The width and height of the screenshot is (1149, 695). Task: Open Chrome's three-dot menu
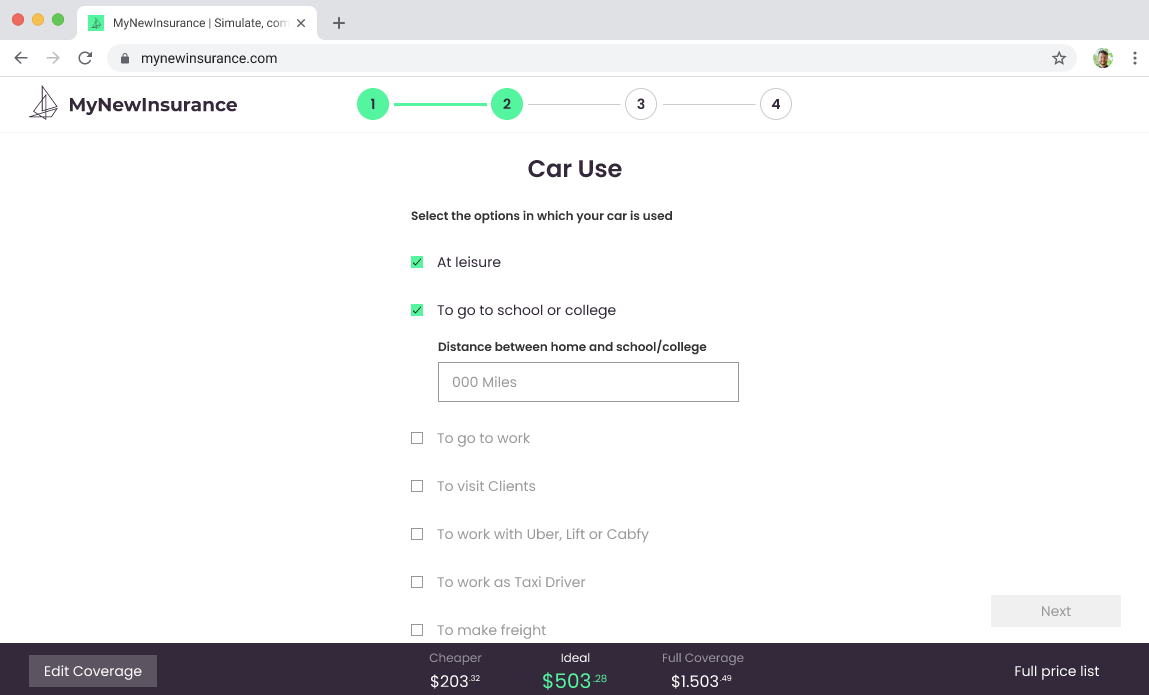point(1134,58)
